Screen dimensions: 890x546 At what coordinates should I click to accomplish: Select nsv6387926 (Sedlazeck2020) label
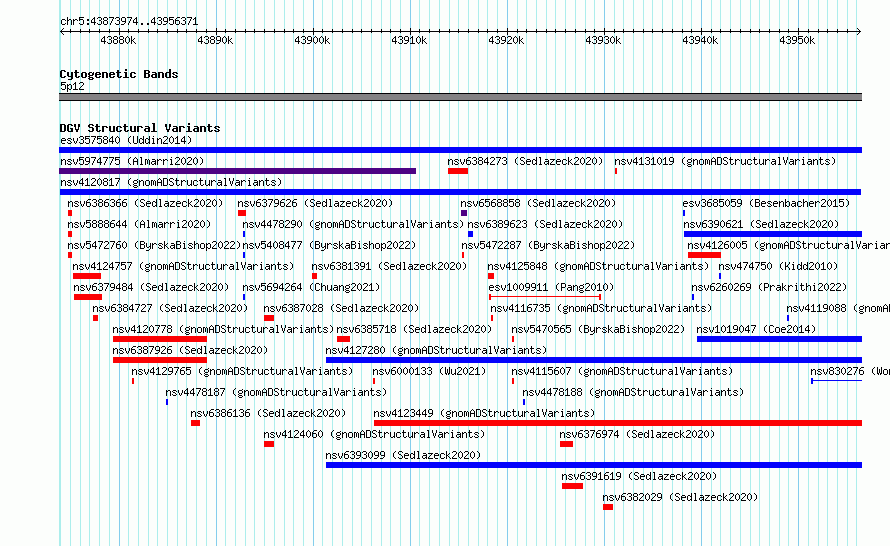(190, 350)
